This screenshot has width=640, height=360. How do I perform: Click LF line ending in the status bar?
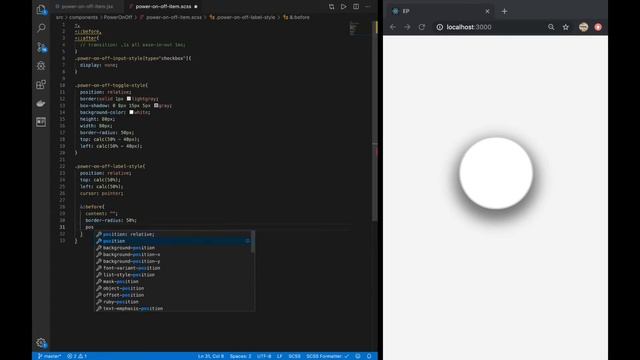(x=280, y=356)
